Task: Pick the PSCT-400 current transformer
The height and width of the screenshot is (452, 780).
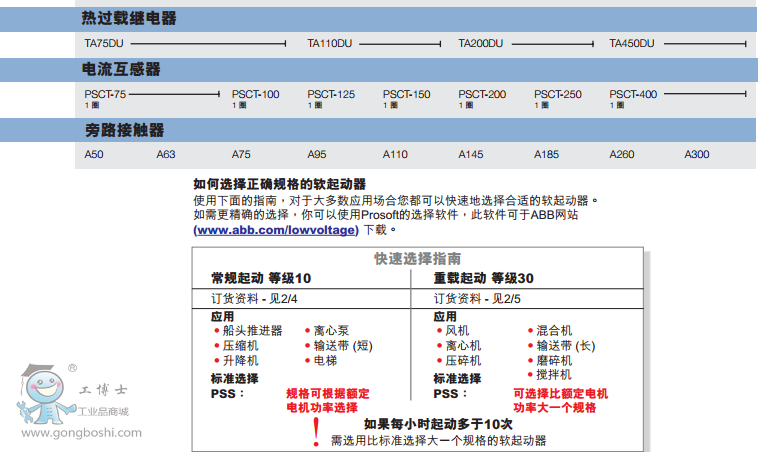Action: [633, 94]
